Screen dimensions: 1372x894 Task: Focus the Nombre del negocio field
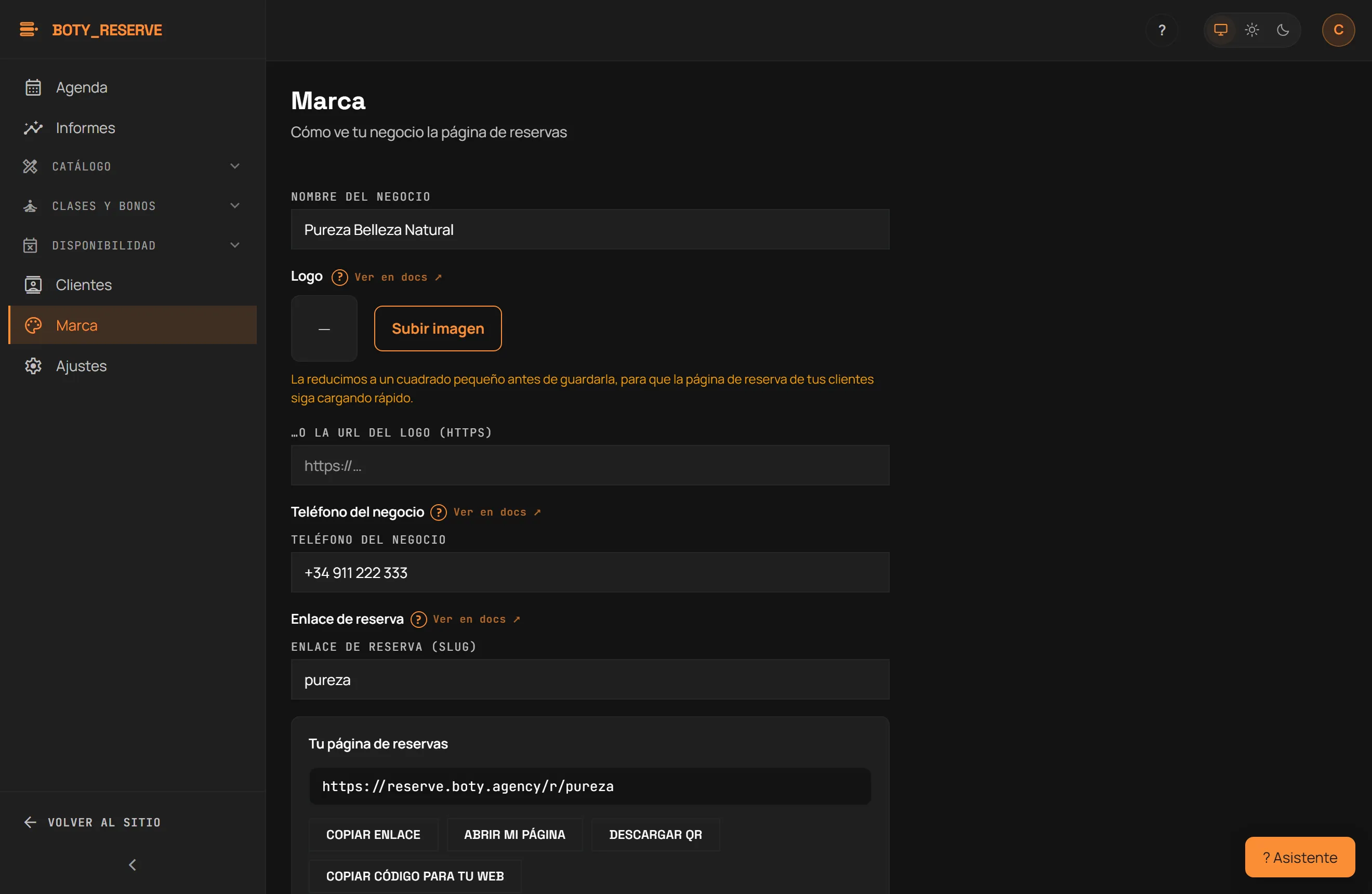click(590, 229)
